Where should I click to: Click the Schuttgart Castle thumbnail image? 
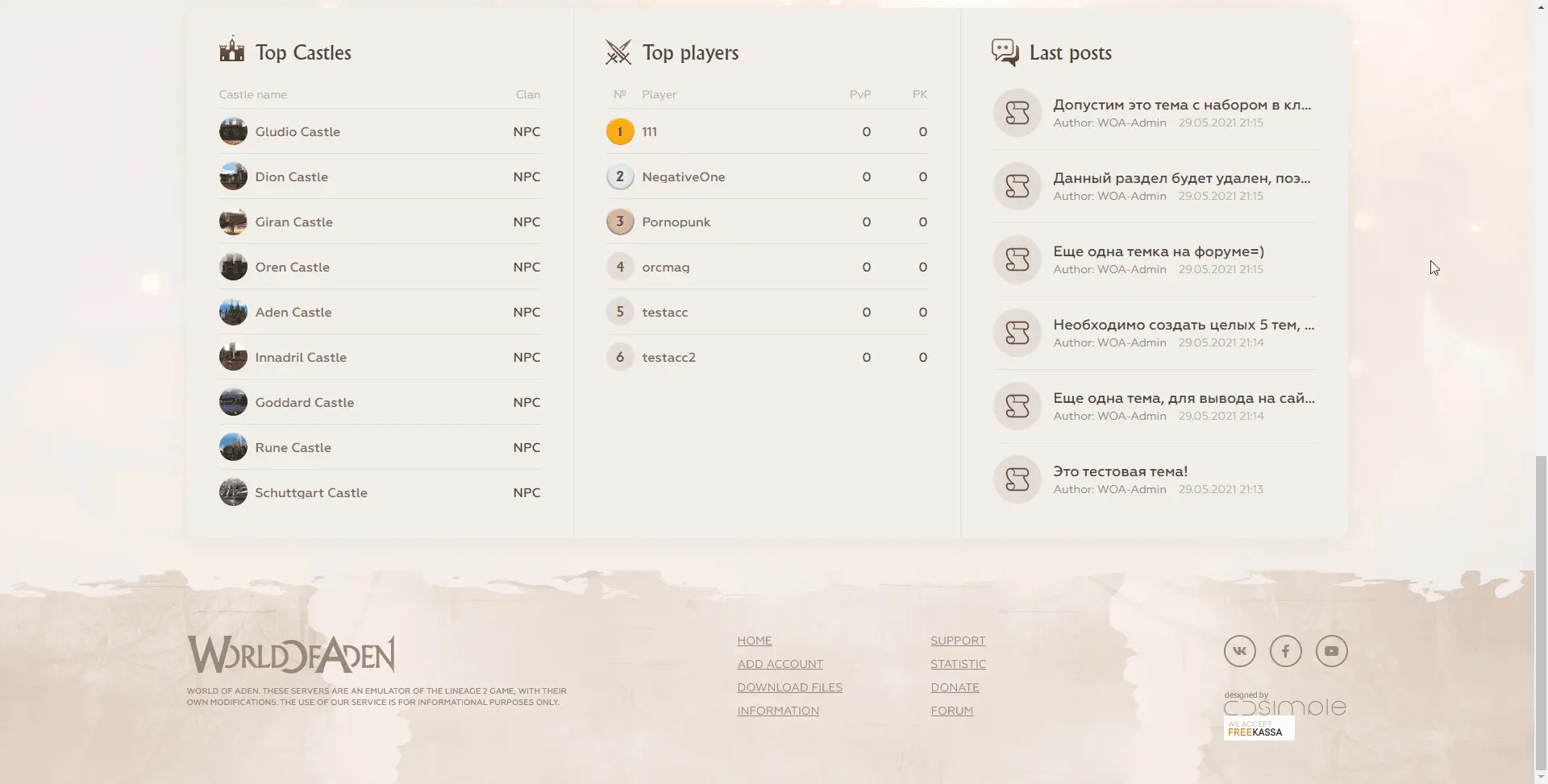[233, 492]
